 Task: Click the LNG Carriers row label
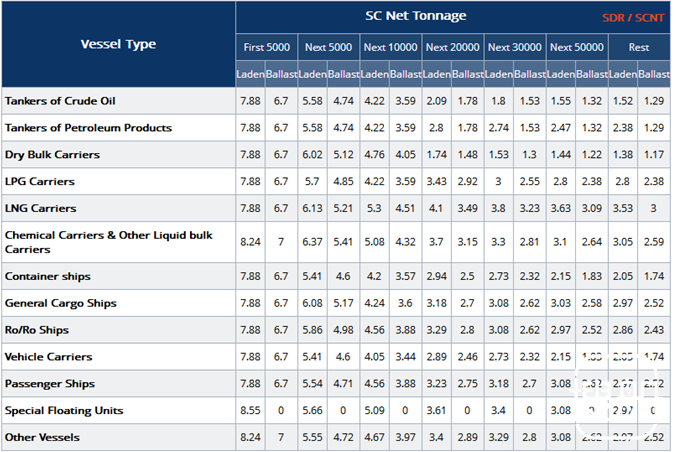click(41, 208)
